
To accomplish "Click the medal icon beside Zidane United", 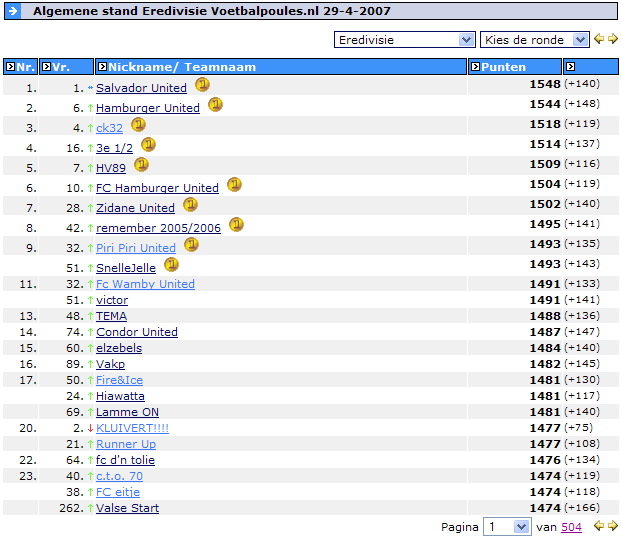I will (x=190, y=205).
